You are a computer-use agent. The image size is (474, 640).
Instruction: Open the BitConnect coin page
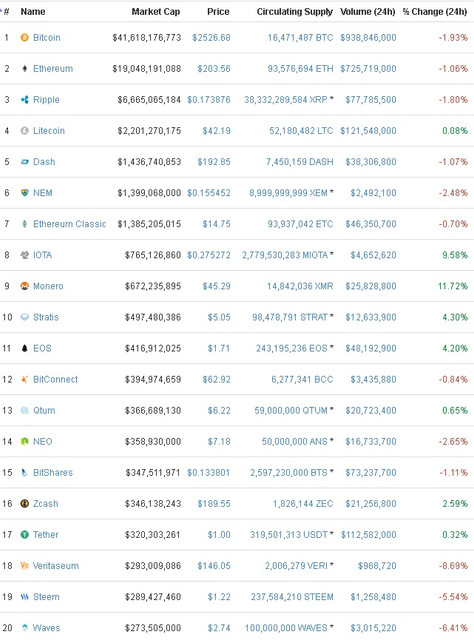click(56, 380)
